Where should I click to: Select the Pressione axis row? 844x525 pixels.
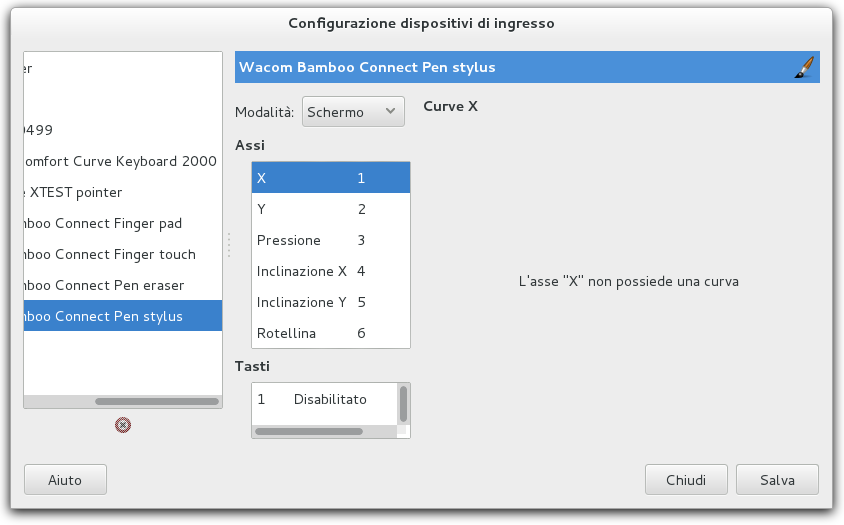[x=331, y=240]
